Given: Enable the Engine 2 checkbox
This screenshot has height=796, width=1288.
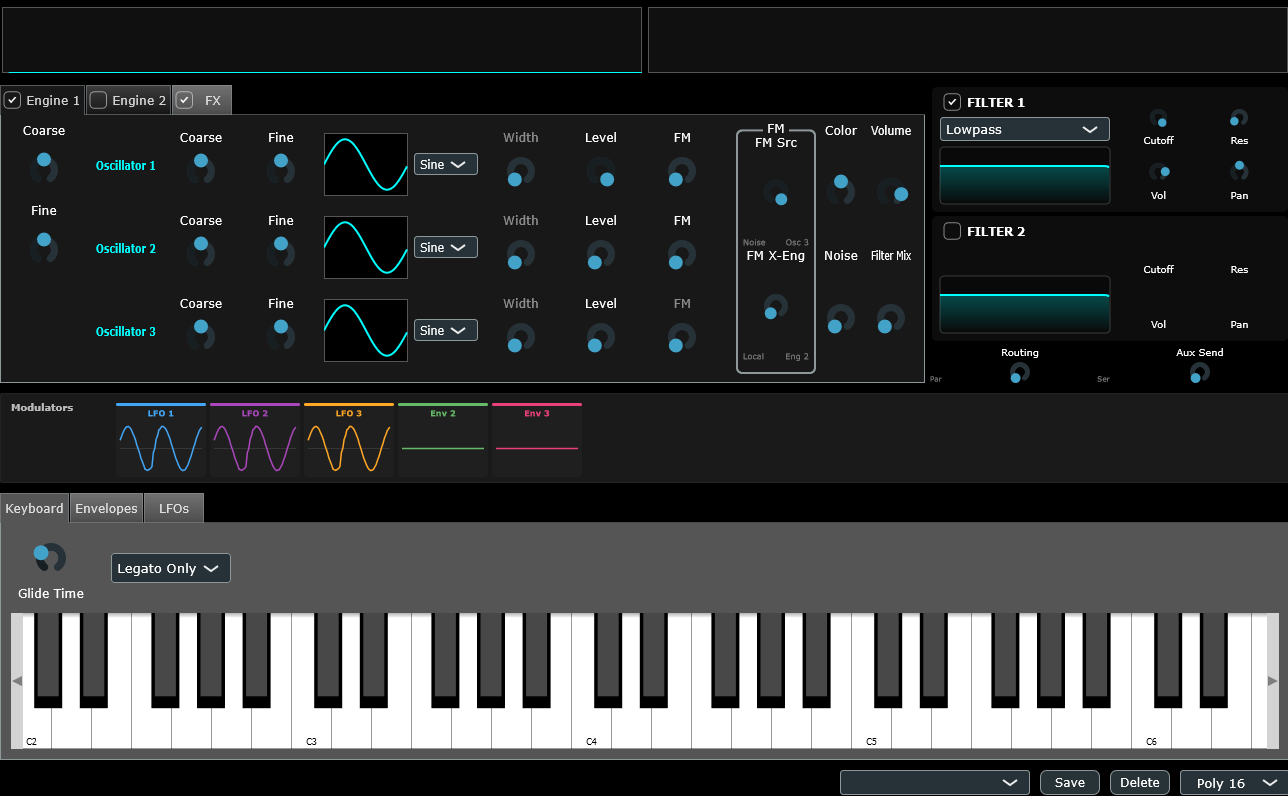Looking at the screenshot, I should (98, 100).
